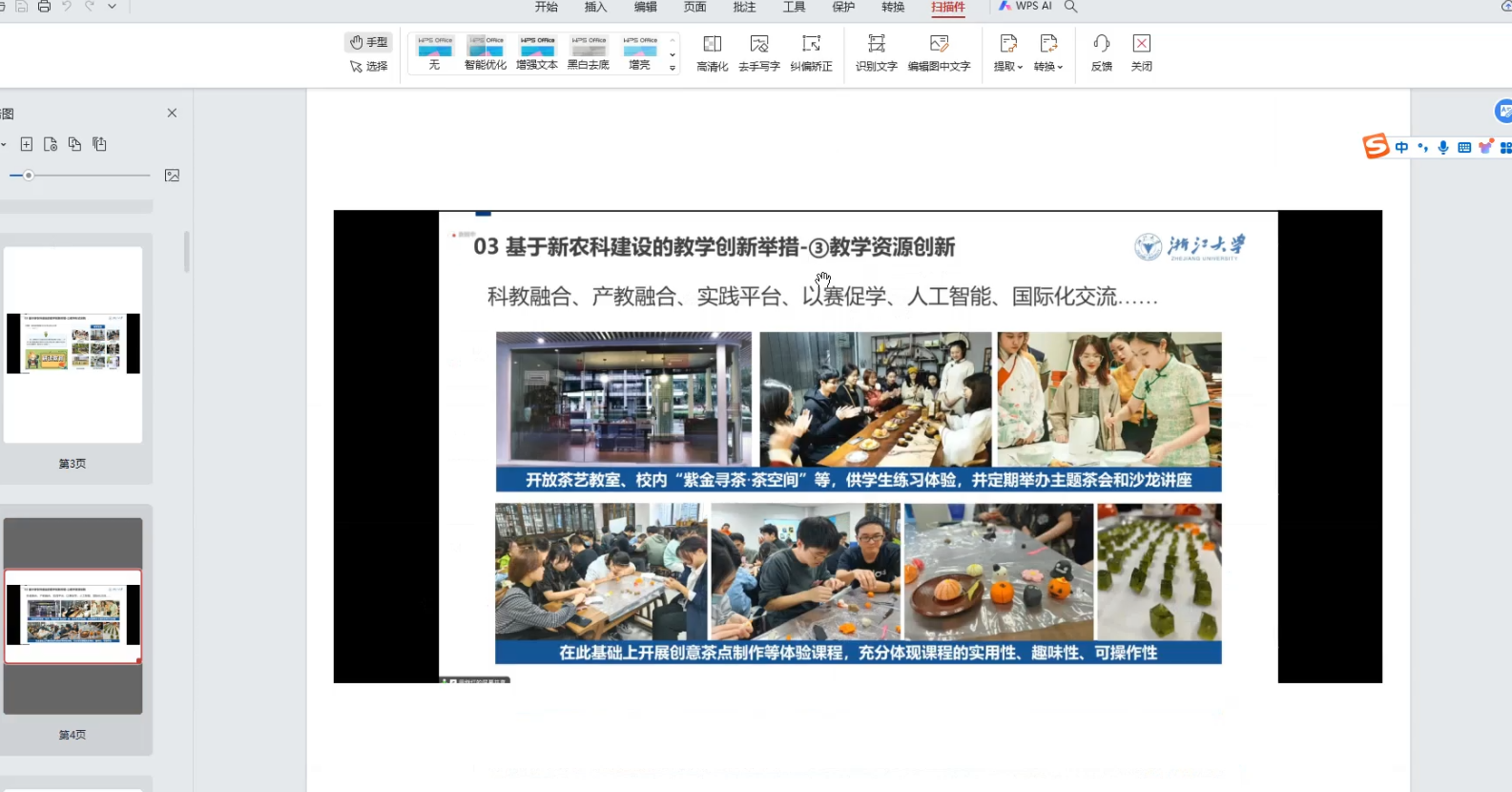This screenshot has width=1512, height=792.
Task: Click the WPS AI button
Action: coord(1025,7)
